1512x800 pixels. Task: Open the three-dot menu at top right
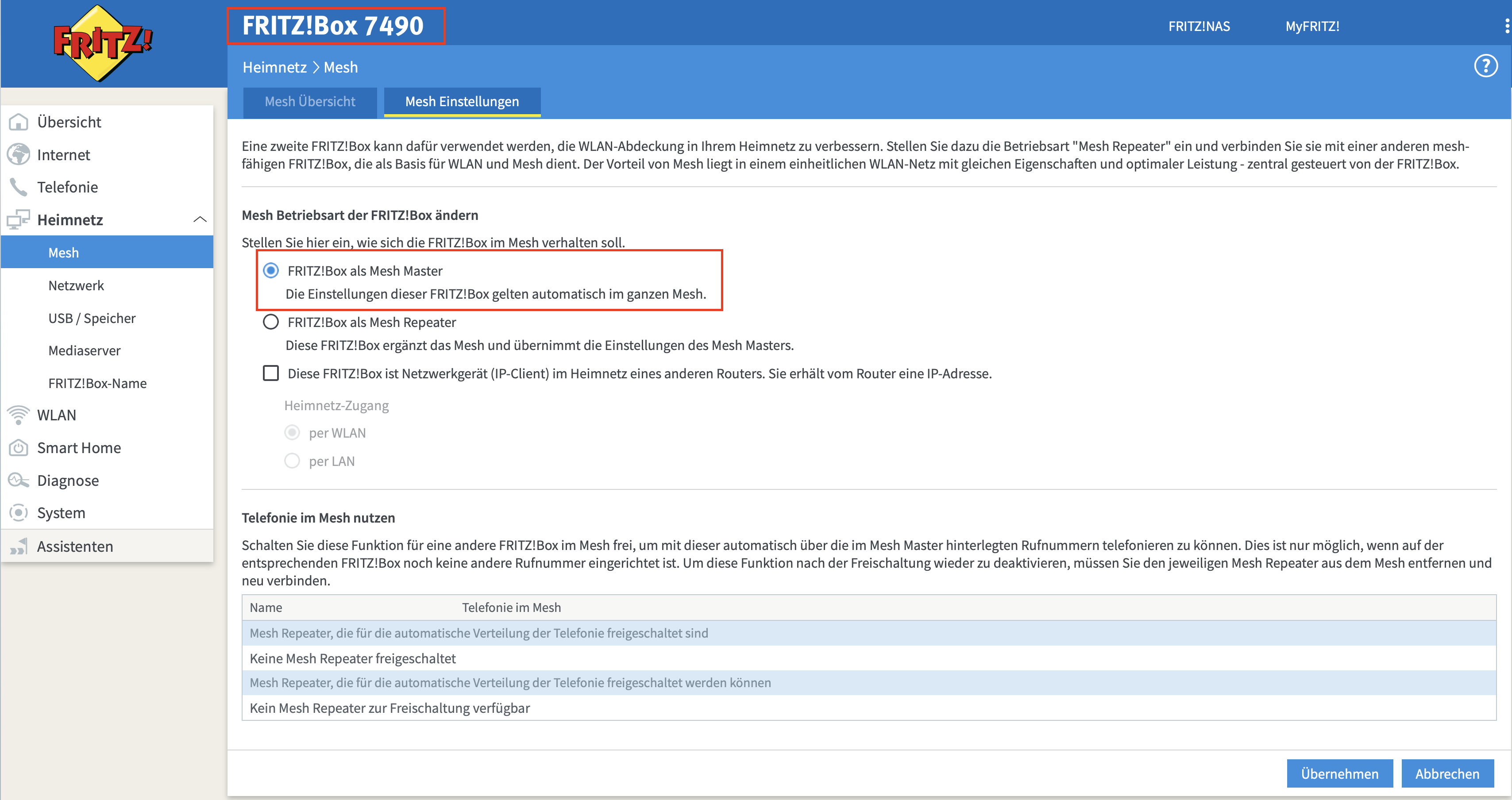tap(1506, 27)
